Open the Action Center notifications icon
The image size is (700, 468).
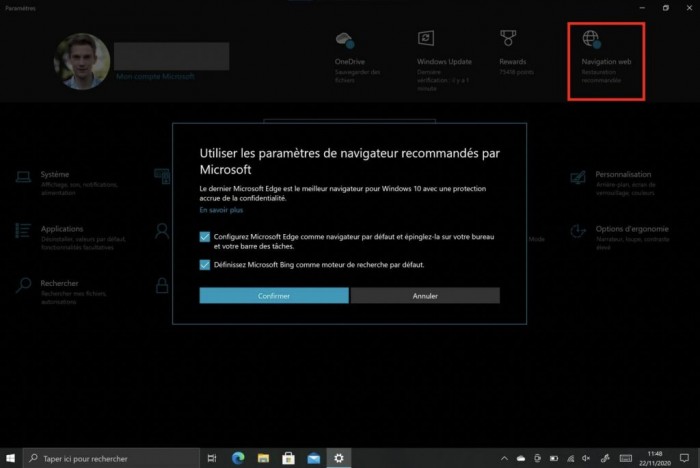pyautogui.click(x=684, y=458)
